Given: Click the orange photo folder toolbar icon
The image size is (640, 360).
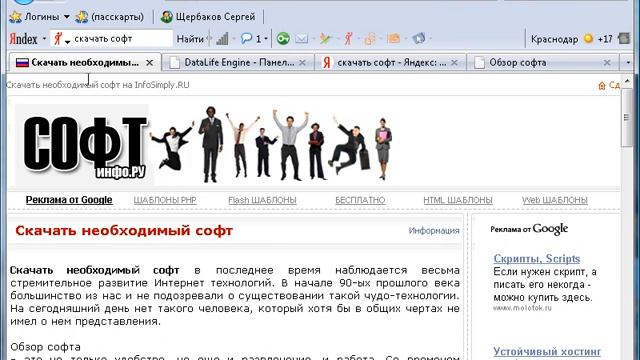Looking at the screenshot, I should [x=394, y=39].
